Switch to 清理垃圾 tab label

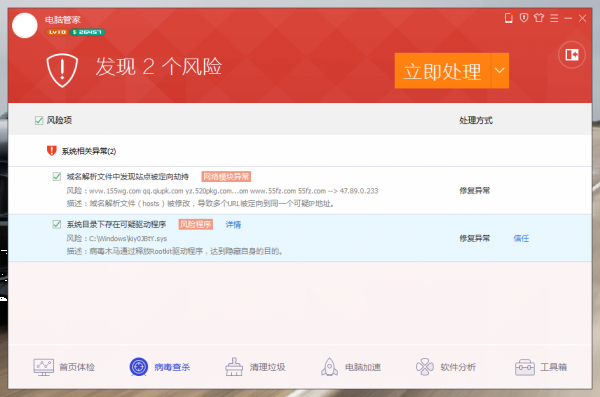coord(267,367)
